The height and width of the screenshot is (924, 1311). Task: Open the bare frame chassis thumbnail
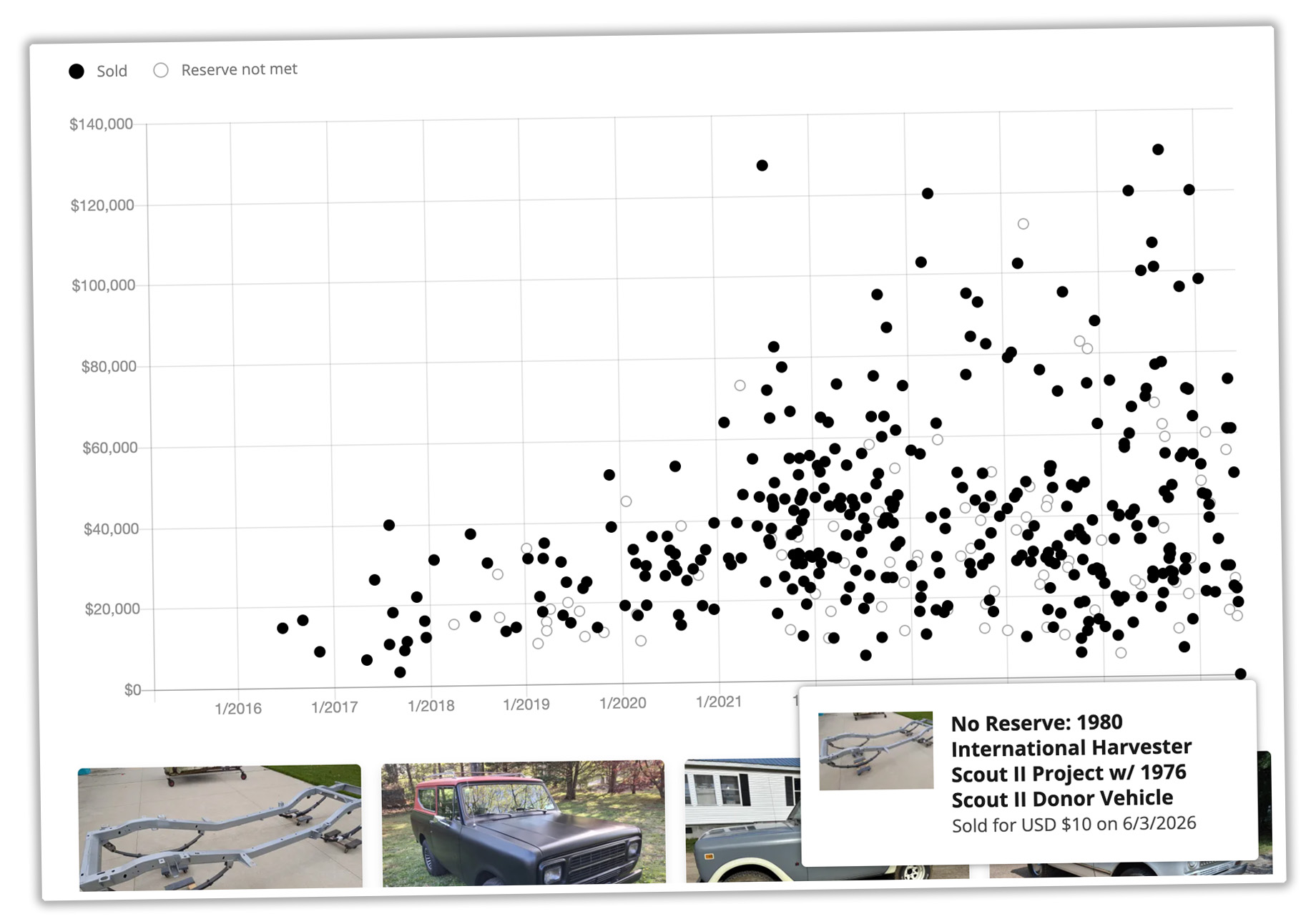pos(220,827)
